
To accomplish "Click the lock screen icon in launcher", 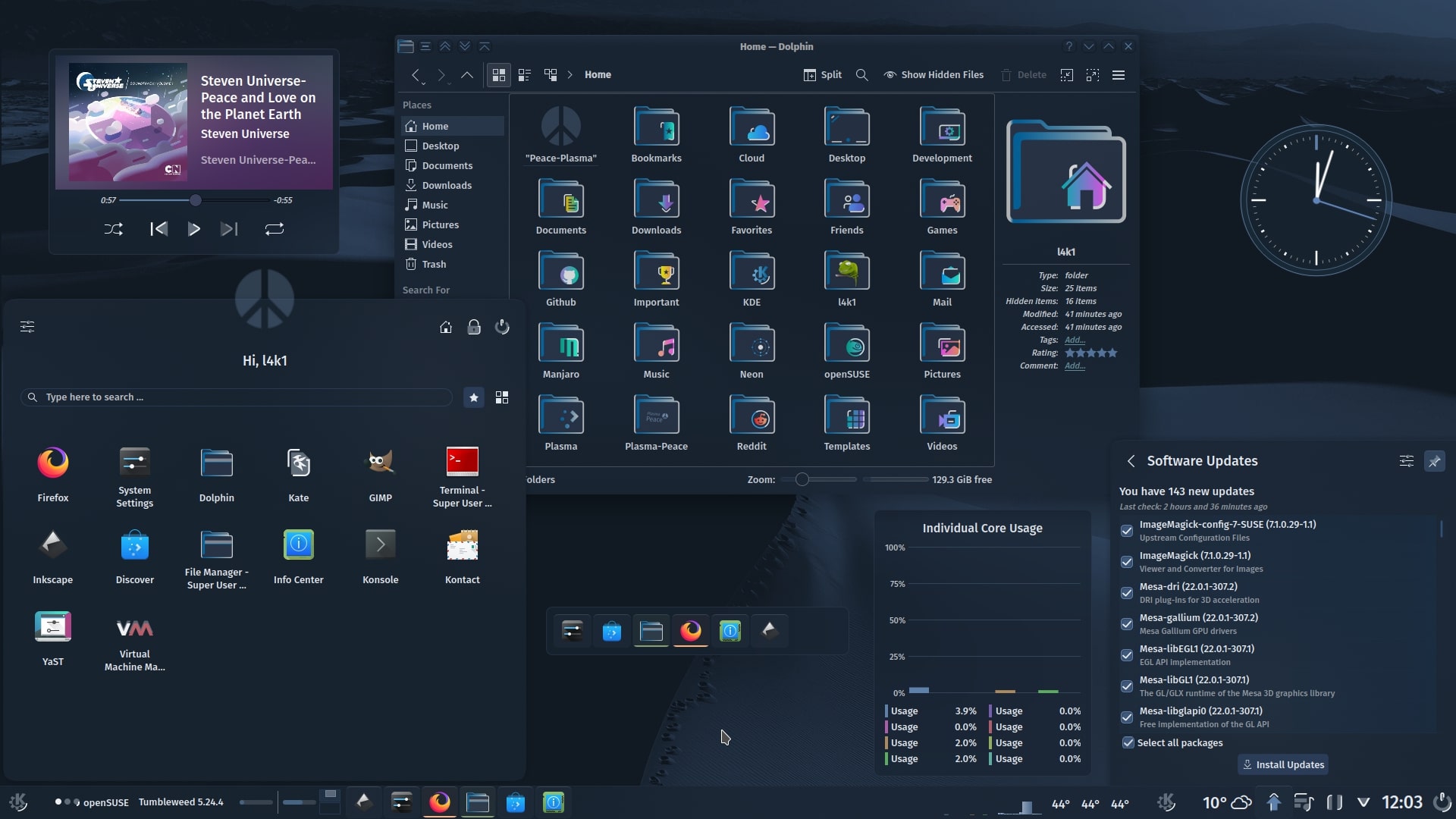I will pos(474,327).
